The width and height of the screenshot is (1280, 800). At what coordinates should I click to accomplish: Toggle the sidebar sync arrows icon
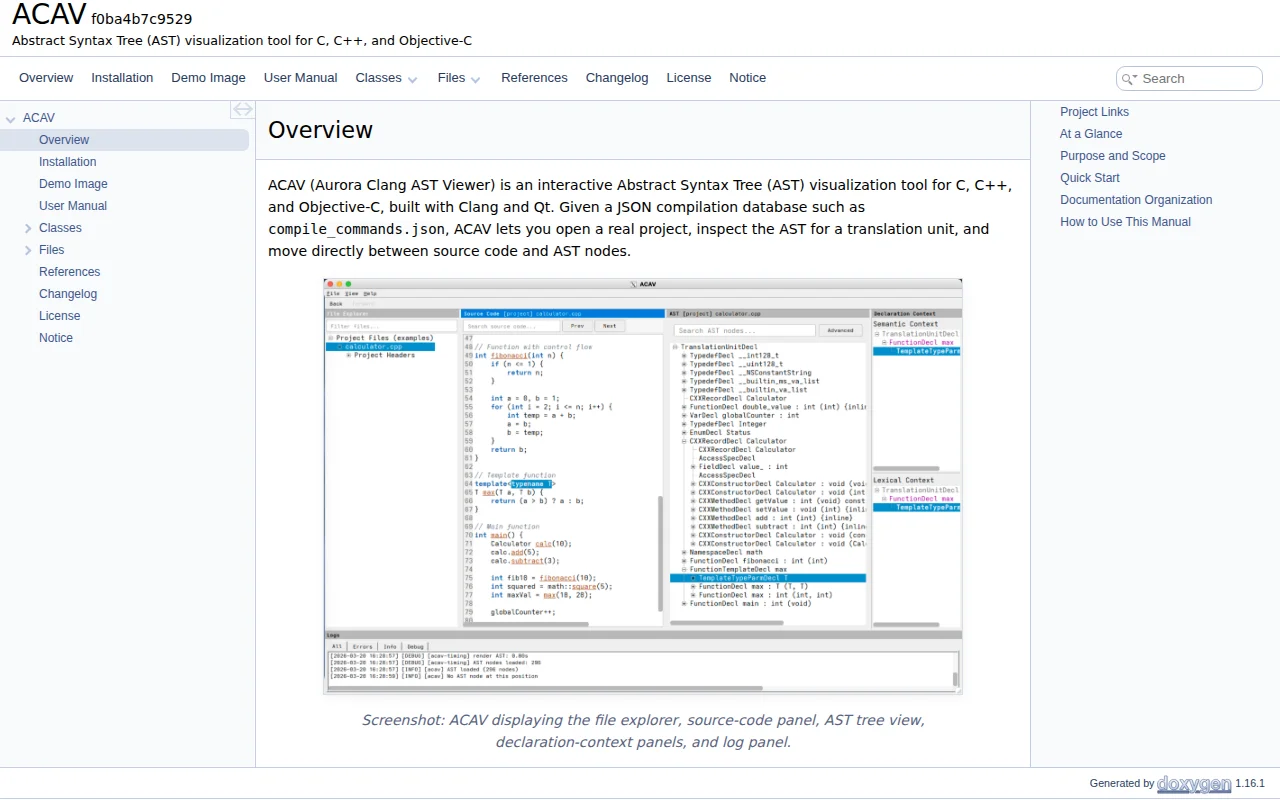point(242,110)
